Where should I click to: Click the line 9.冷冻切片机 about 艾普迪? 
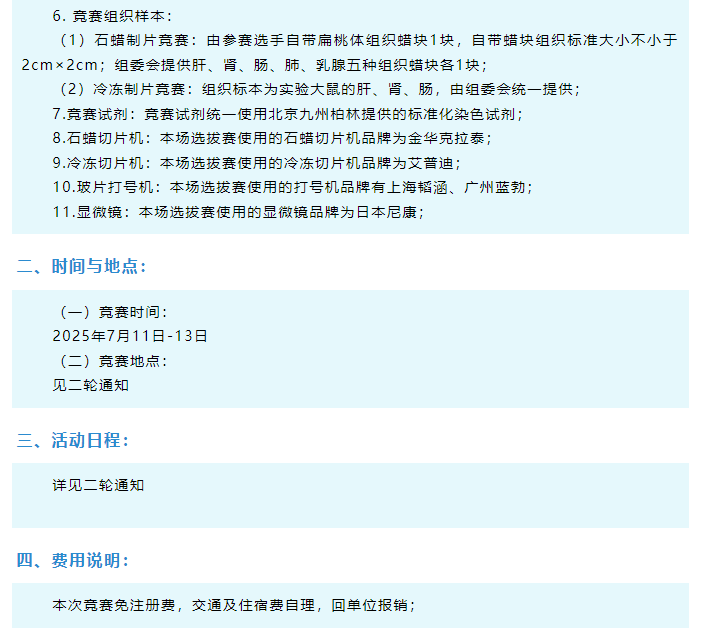tap(257, 163)
